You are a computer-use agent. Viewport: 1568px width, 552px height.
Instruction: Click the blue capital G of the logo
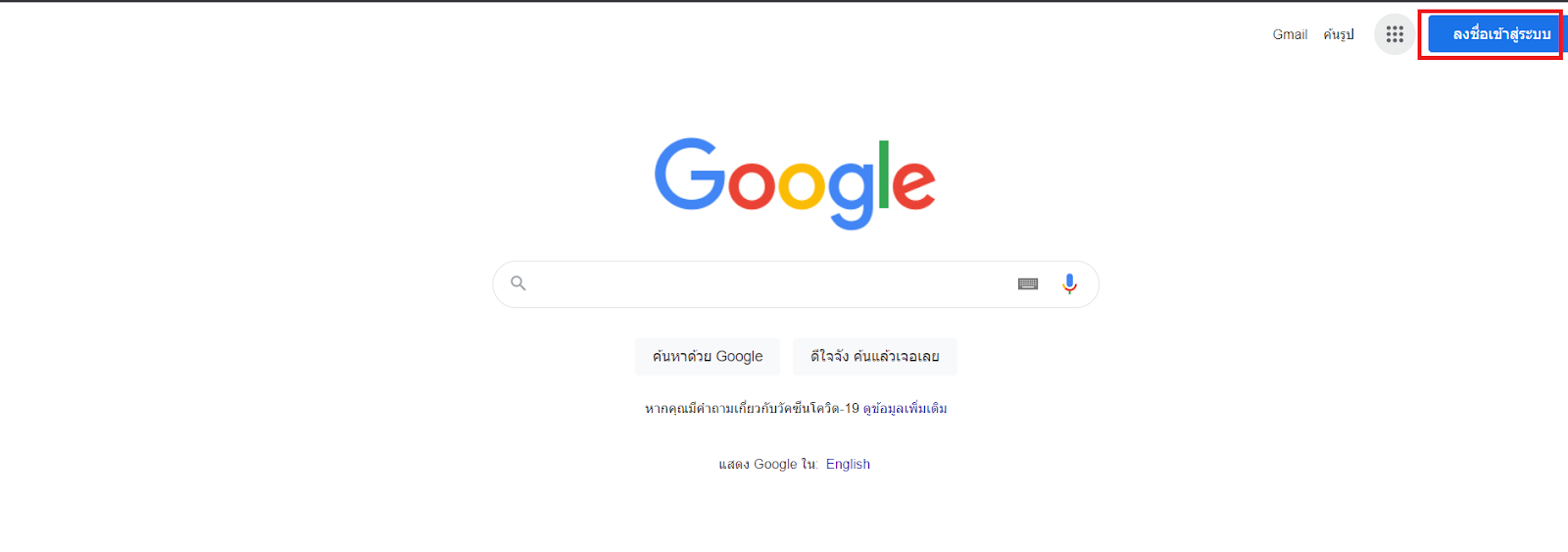pos(690,175)
